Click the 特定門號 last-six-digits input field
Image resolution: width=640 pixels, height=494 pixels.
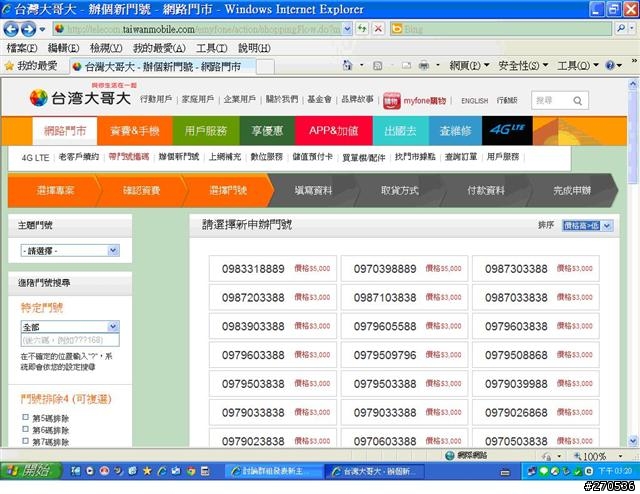pyautogui.click(x=70, y=340)
